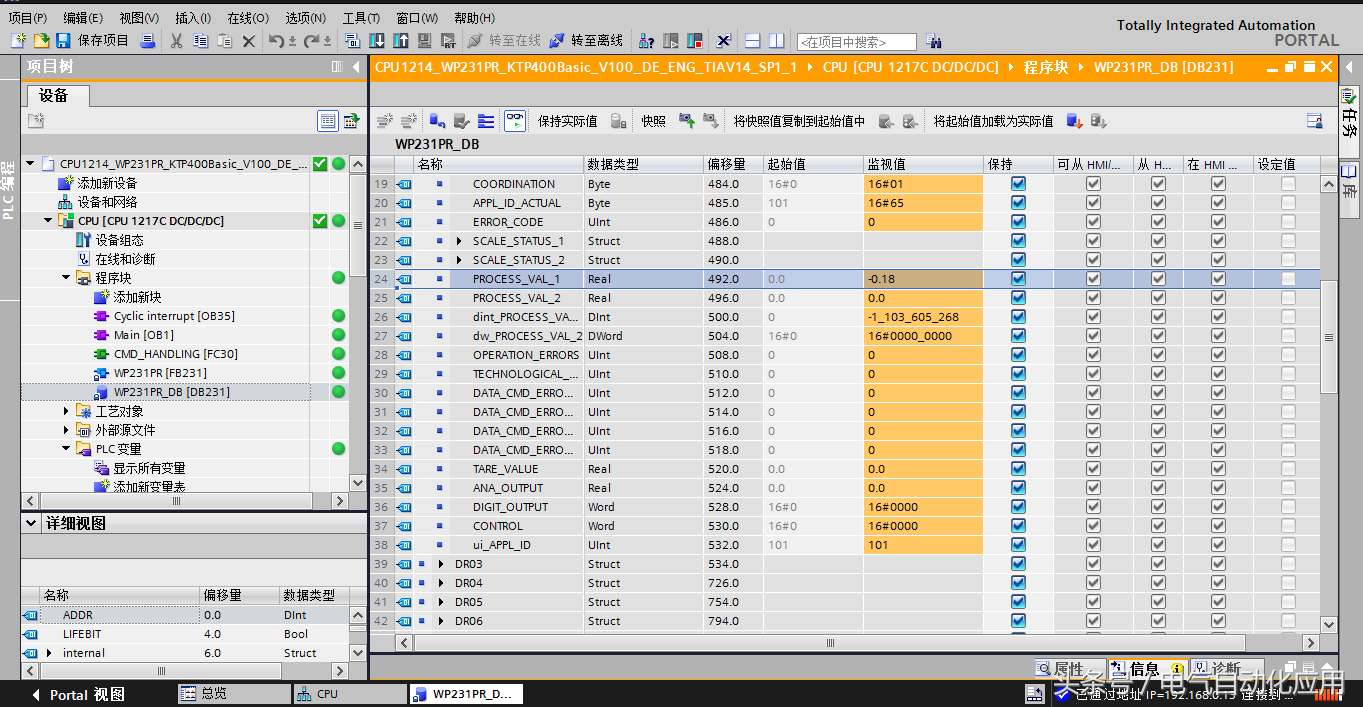The image size is (1363, 707).
Task: Click the download to device icon
Action: coord(377,41)
